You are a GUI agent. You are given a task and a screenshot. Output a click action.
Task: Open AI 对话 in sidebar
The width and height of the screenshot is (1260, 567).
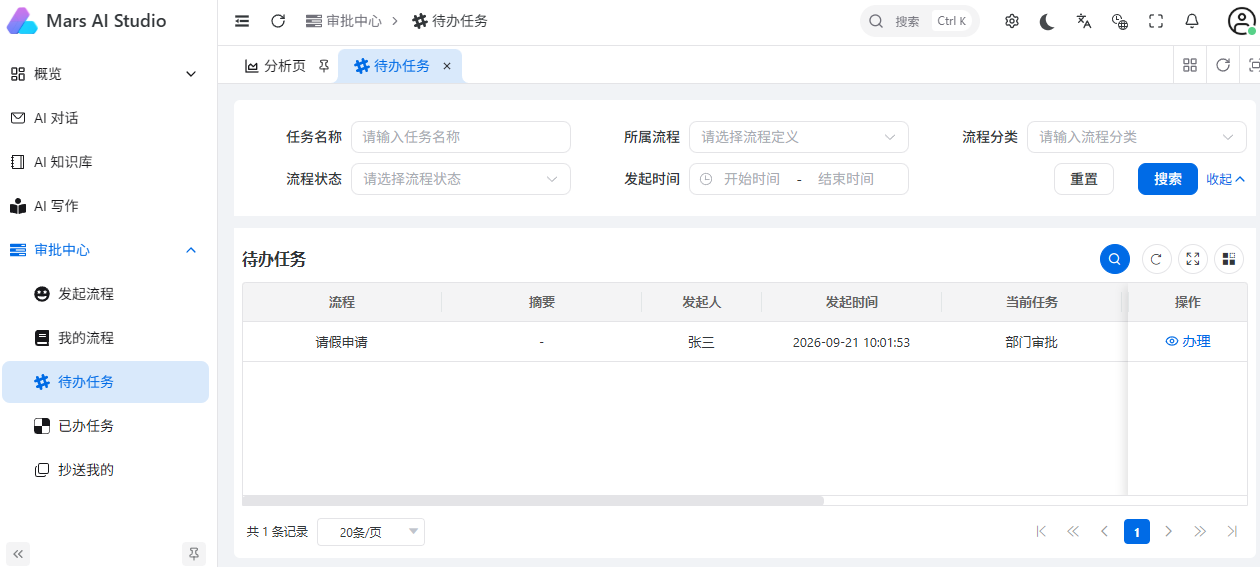(104, 118)
